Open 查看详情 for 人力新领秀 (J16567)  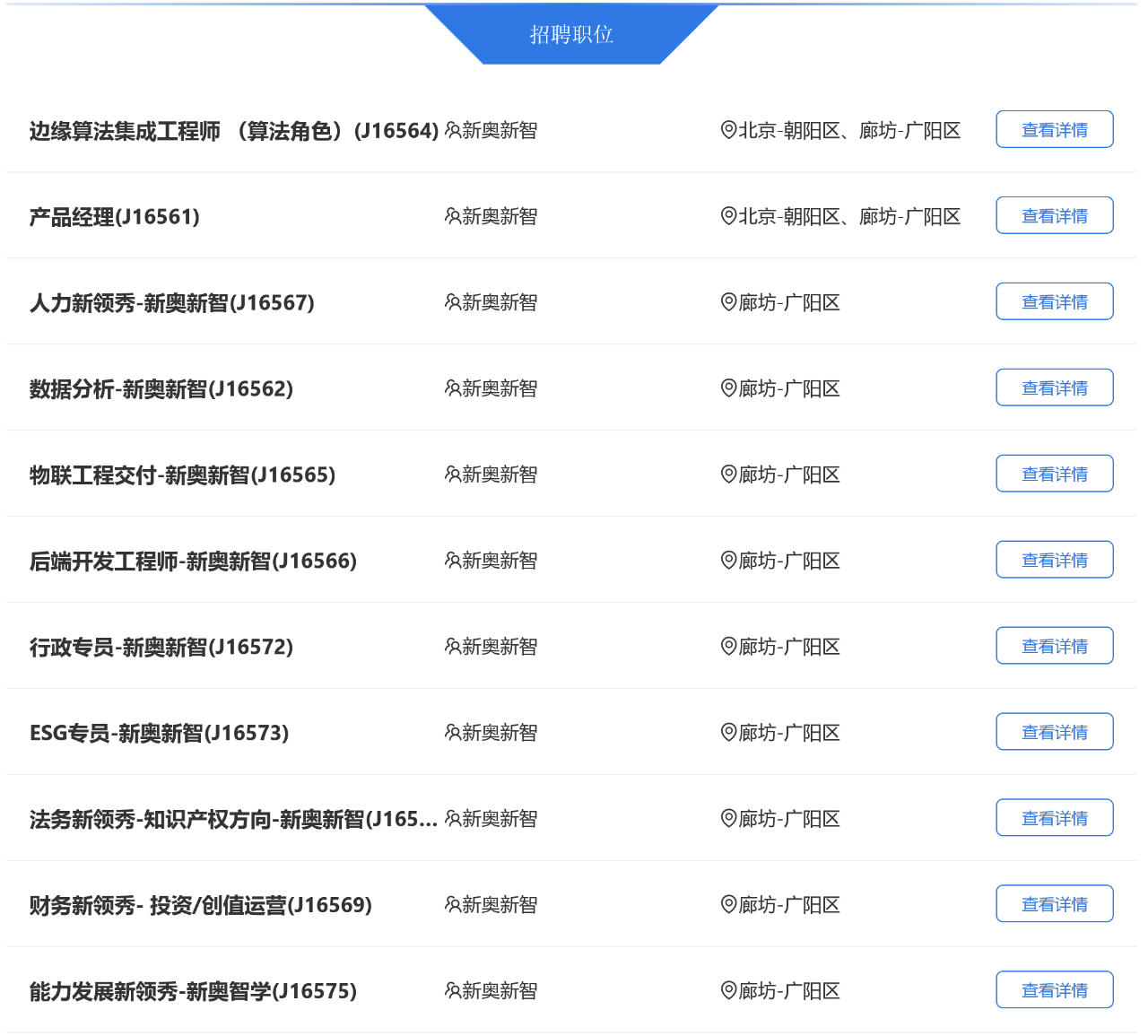pos(1055,301)
